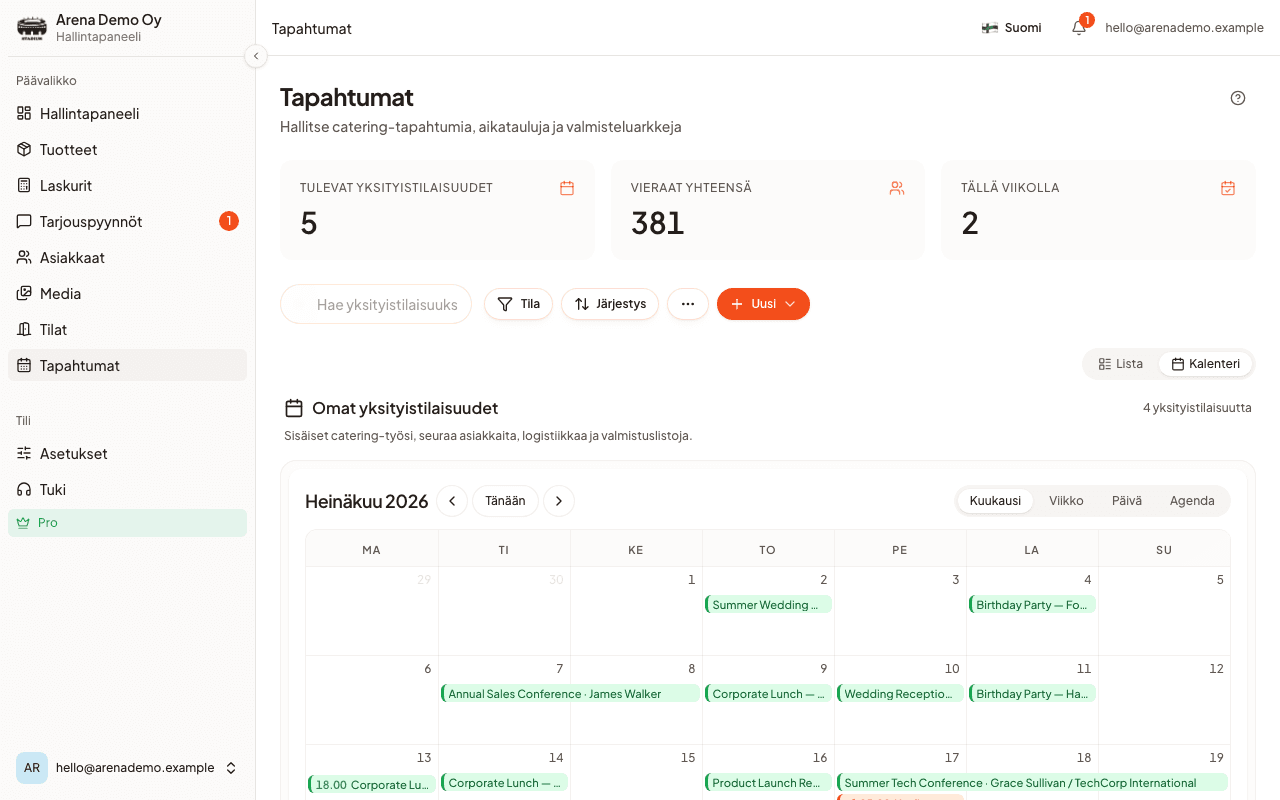Viewport: 1280px width, 800px height.
Task: Click the '4 yksityistilaisuutta' count text
Action: 1197,408
